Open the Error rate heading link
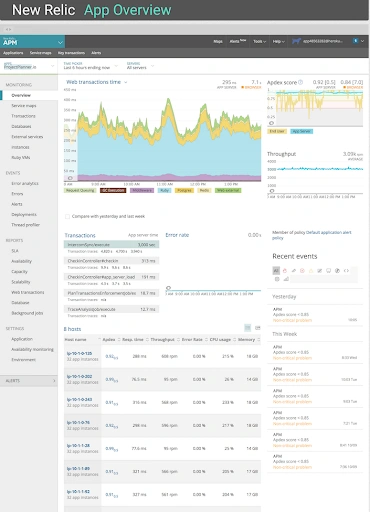This screenshot has height=512, width=370. coord(177,235)
